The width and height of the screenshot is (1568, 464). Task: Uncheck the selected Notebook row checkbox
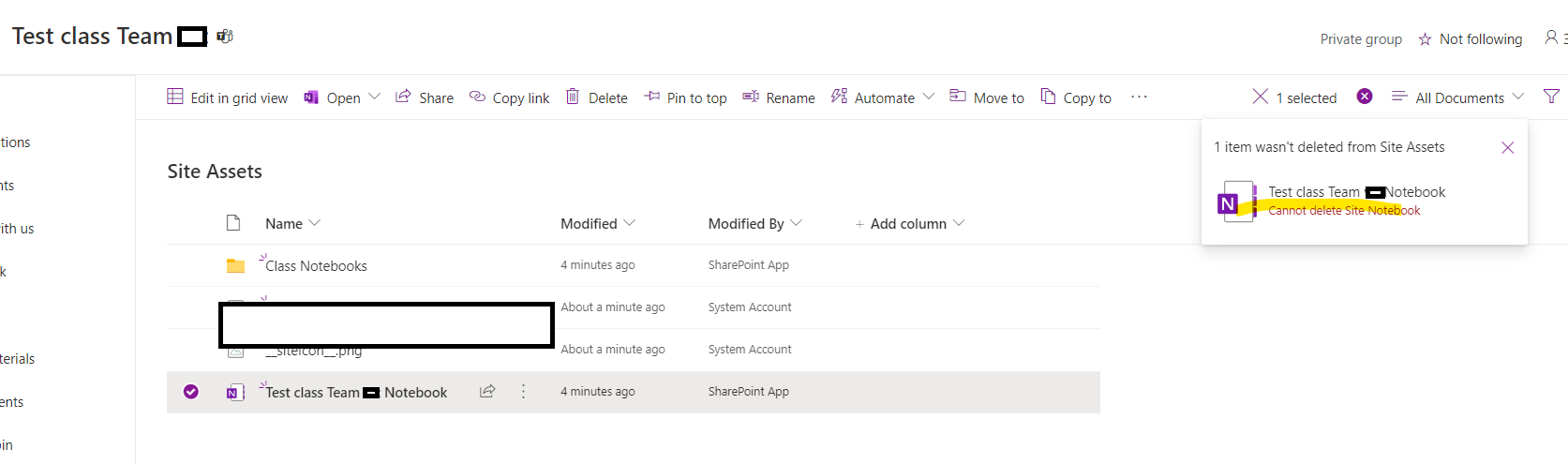tap(191, 392)
